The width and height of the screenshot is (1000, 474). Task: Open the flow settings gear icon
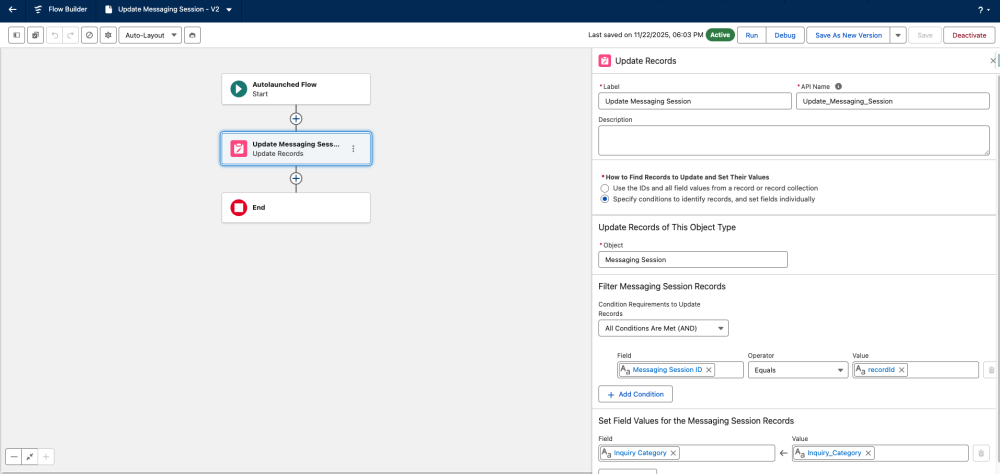[x=107, y=35]
